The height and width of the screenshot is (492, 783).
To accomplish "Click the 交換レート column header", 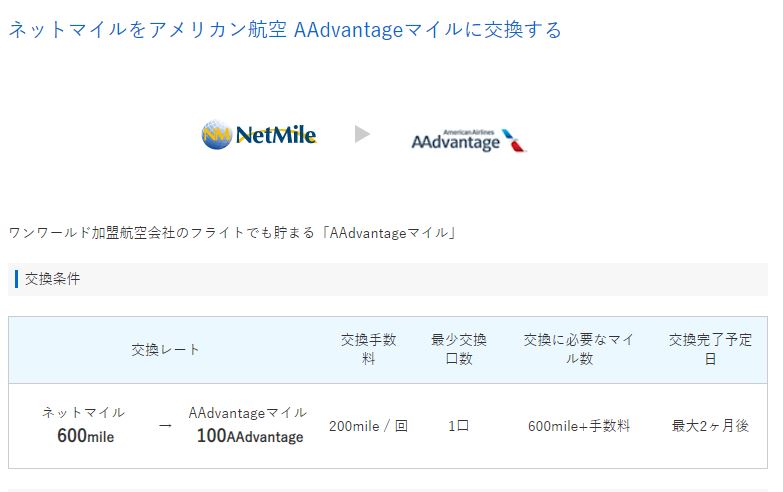I will point(165,350).
